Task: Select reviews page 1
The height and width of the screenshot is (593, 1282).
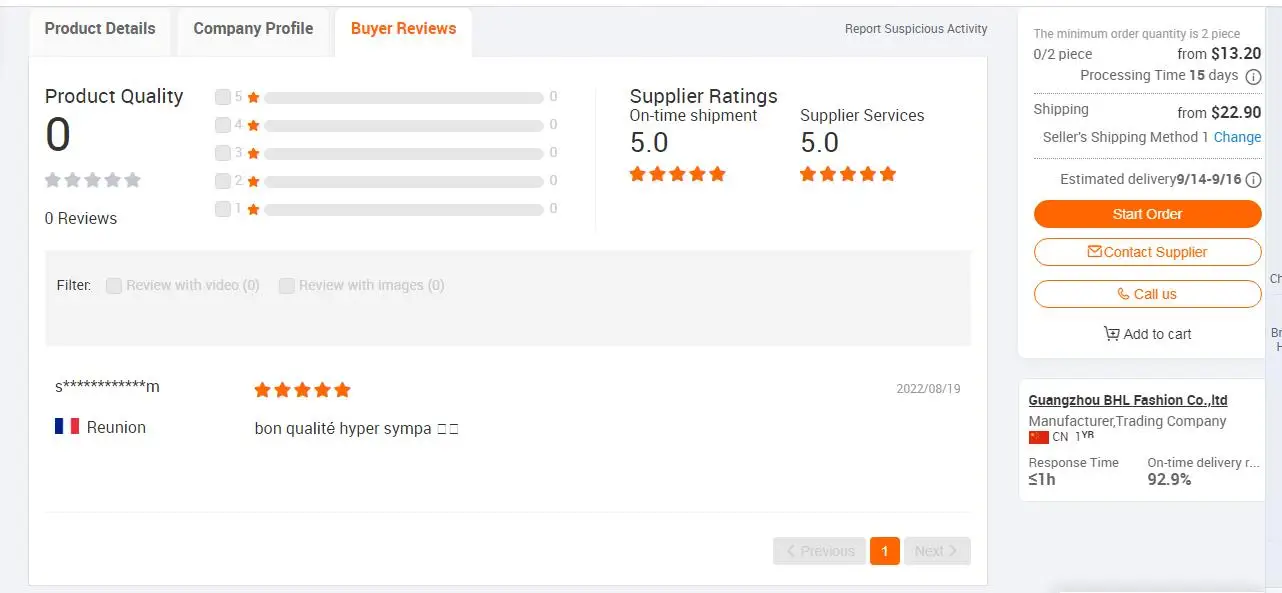Action: coord(885,551)
